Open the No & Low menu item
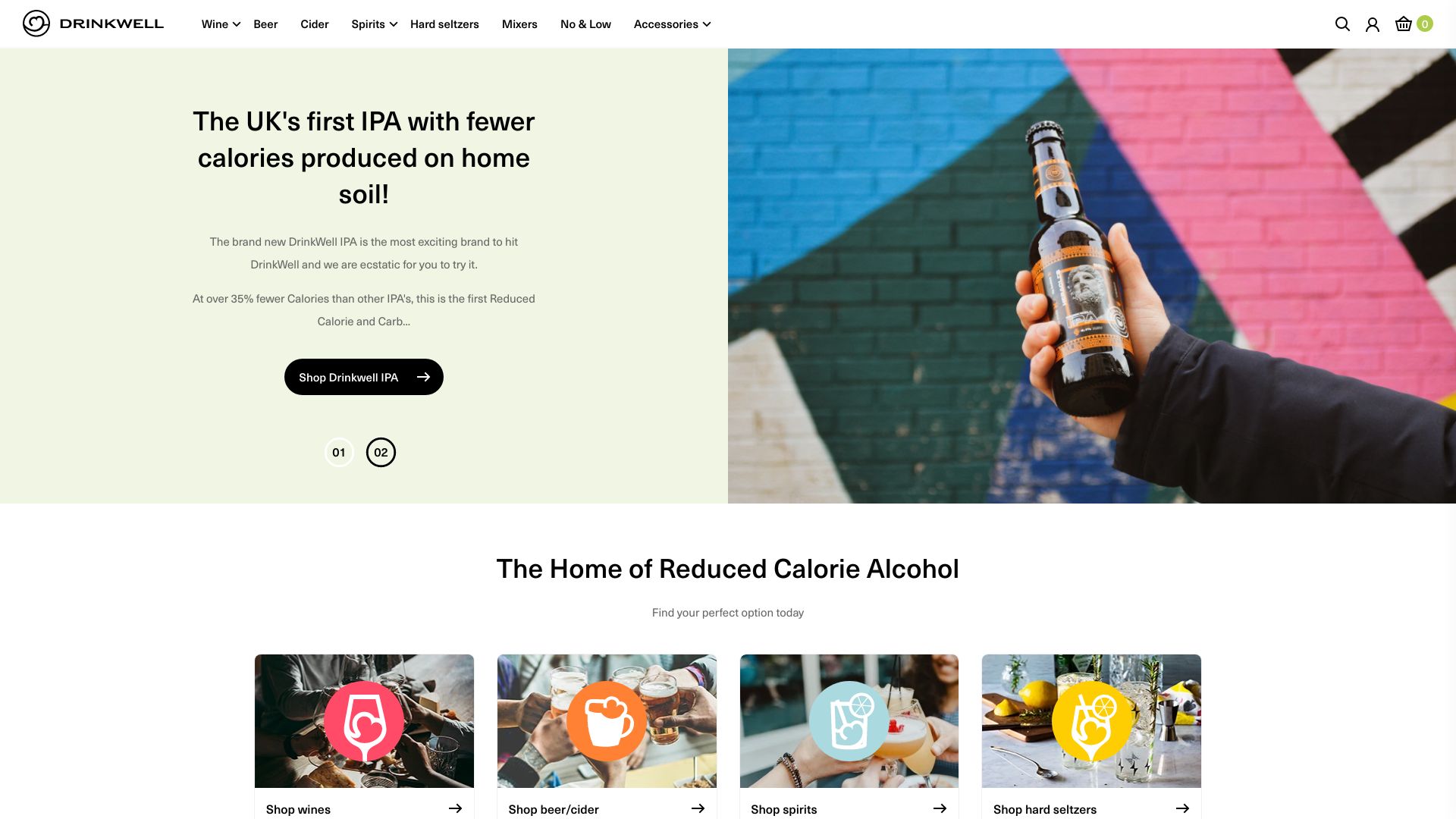Viewport: 1456px width, 819px height. tap(585, 24)
